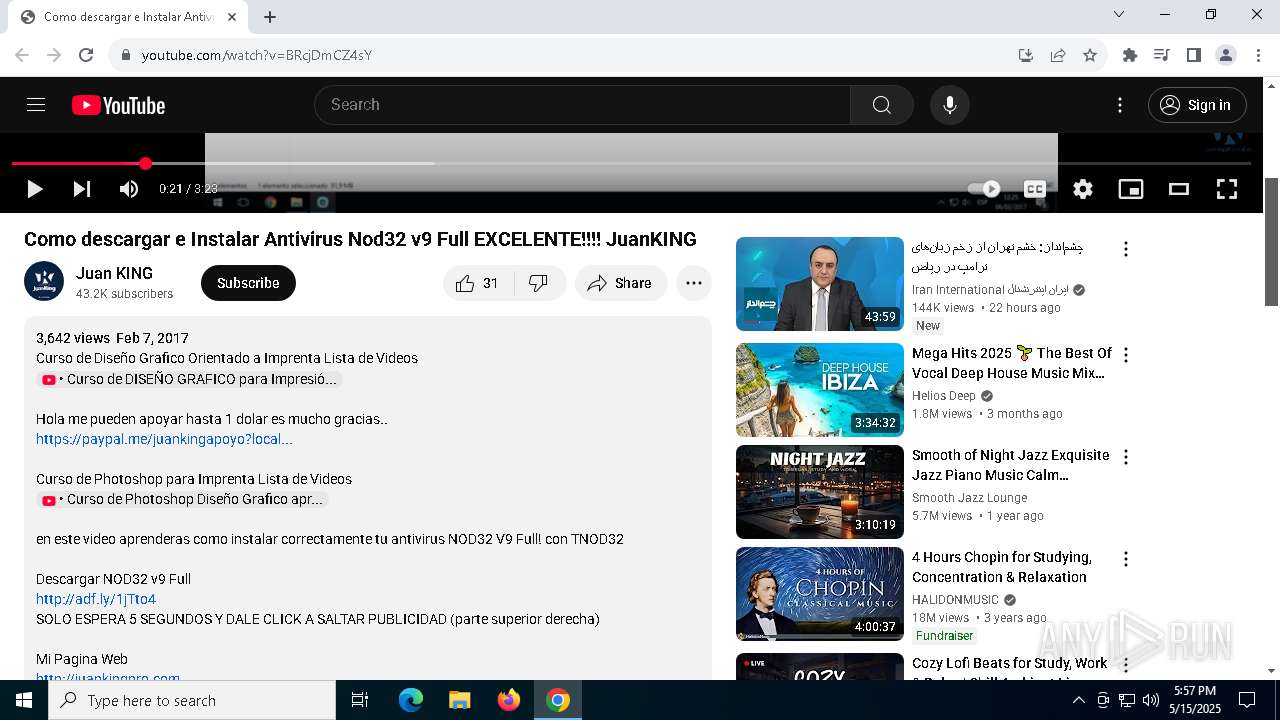Screen dimensions: 1280x720
Task: Play the video
Action: click(x=34, y=189)
